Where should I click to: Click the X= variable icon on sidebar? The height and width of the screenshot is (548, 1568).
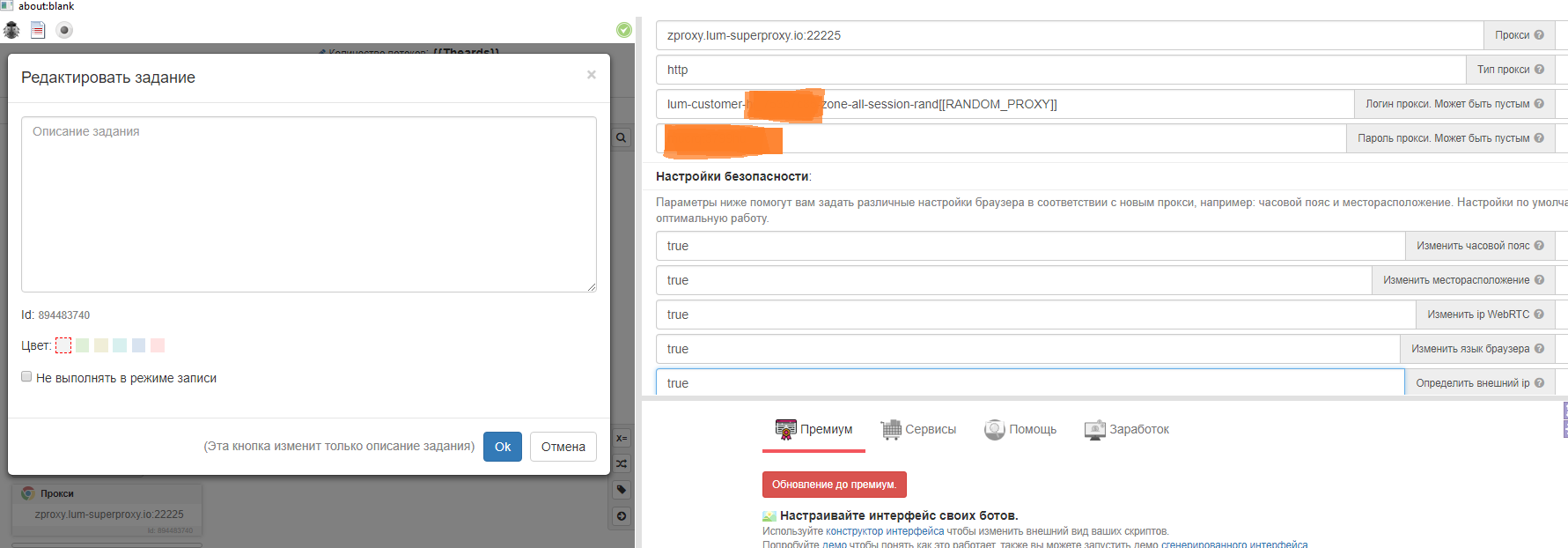622,438
